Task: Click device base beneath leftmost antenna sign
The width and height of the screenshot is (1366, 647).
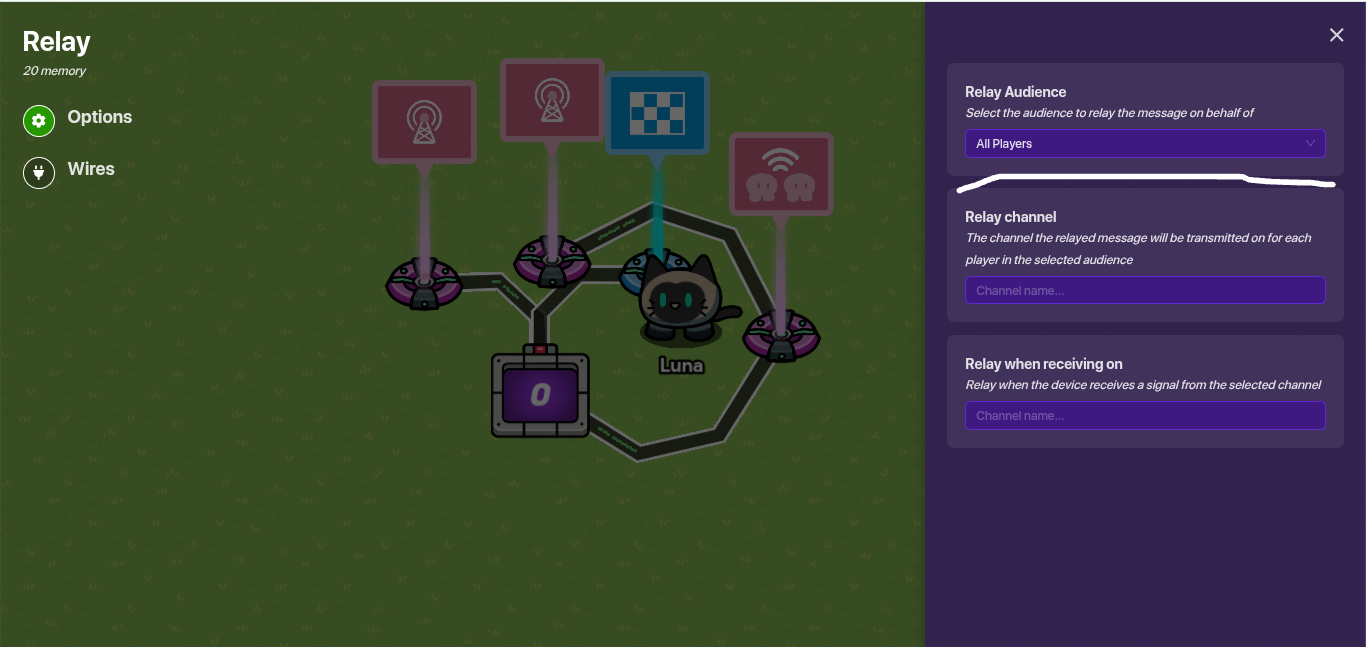Action: [x=424, y=284]
